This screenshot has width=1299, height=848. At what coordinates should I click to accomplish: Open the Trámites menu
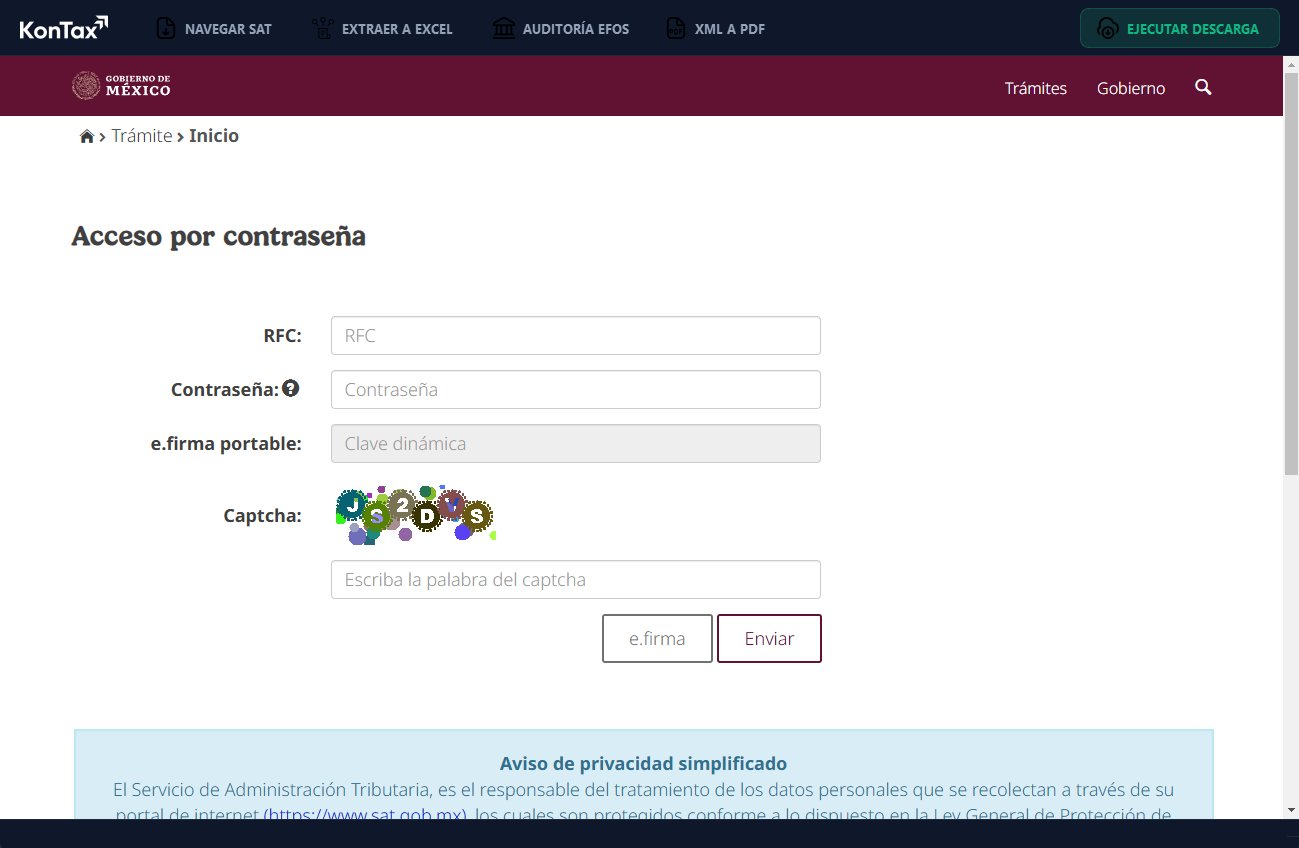(x=1036, y=88)
